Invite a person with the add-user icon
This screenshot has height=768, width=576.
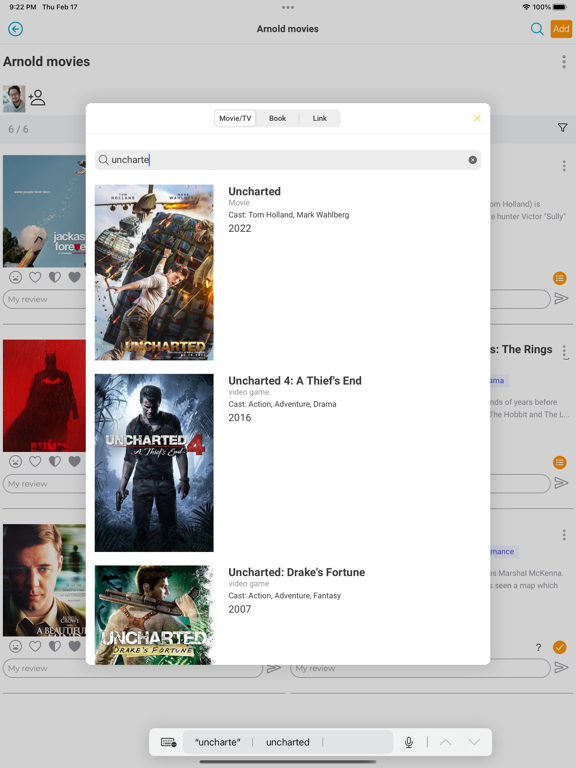point(37,97)
